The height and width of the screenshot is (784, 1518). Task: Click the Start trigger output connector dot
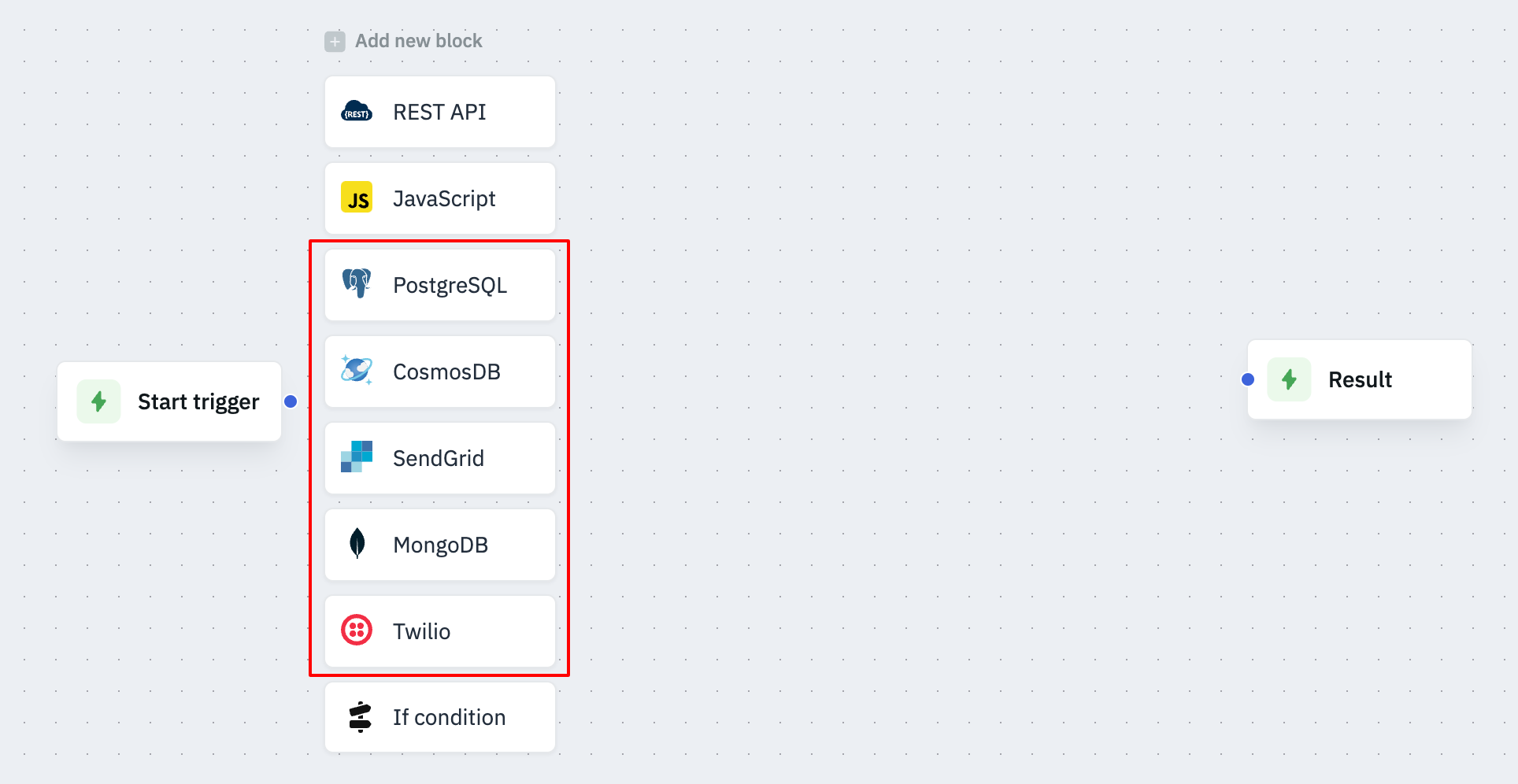point(291,401)
